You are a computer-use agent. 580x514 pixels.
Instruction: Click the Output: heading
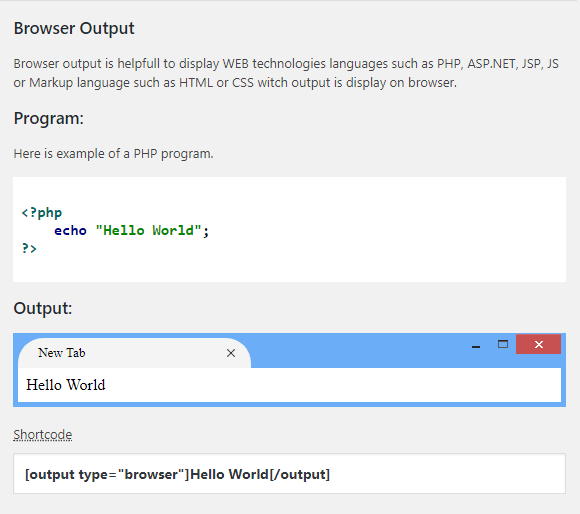(x=43, y=308)
